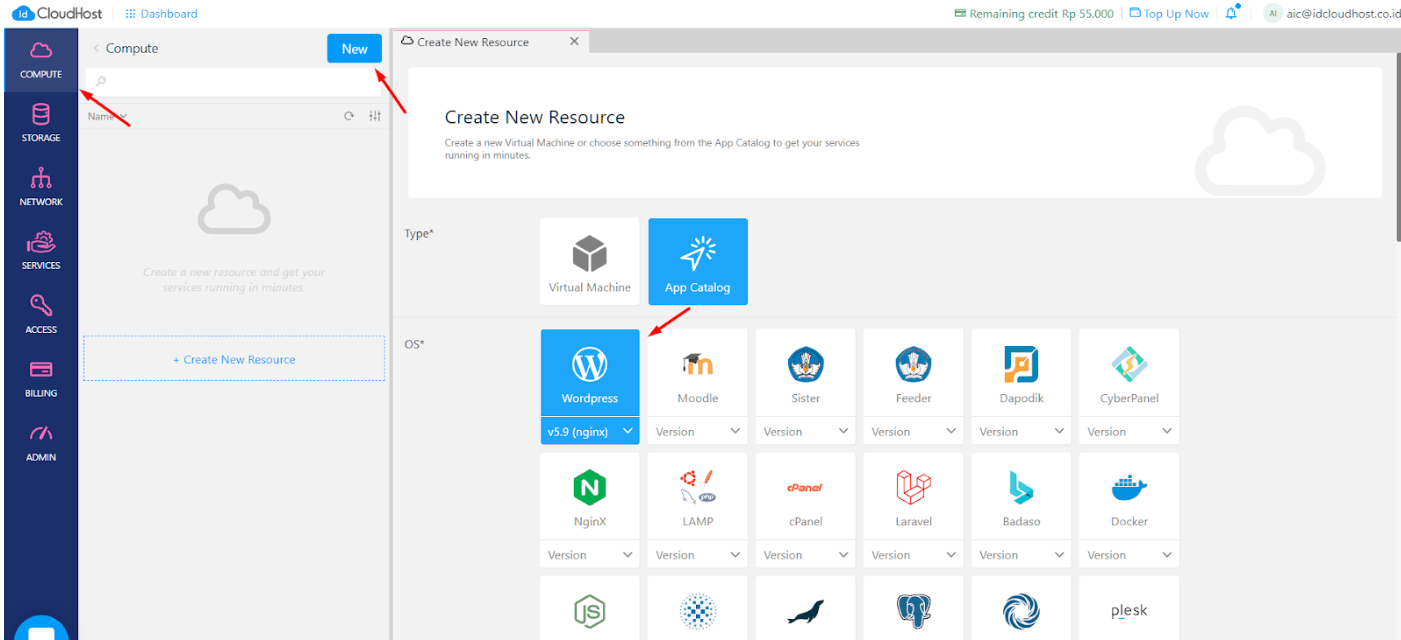The height and width of the screenshot is (640, 1401).
Task: Open the Admin gauge icon
Action: pyautogui.click(x=41, y=443)
